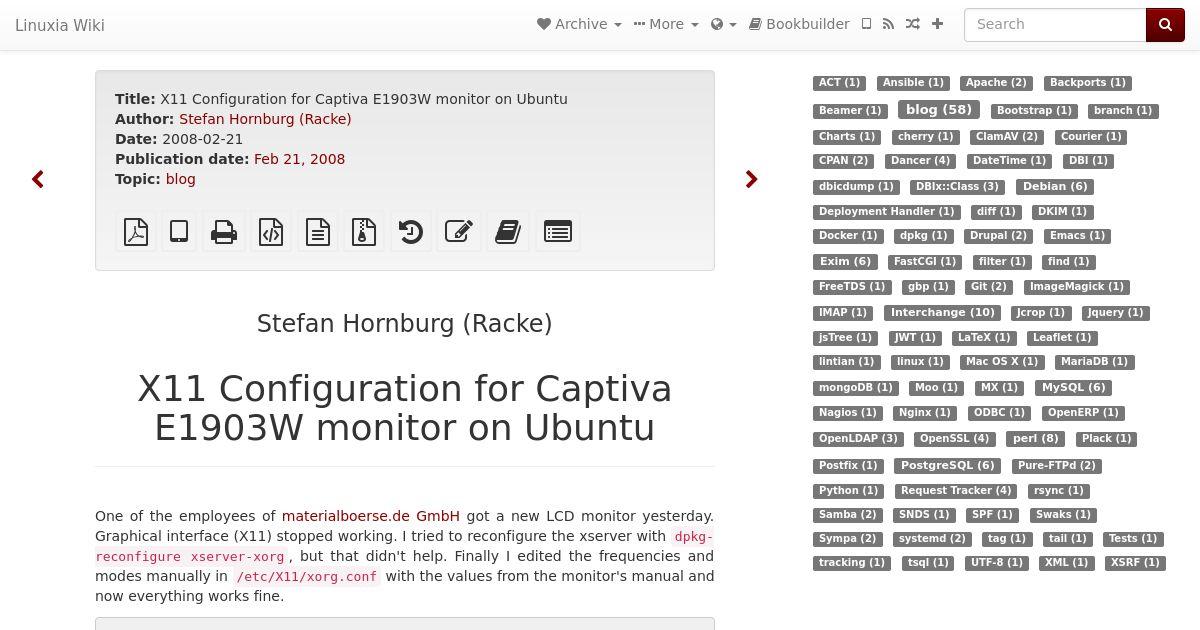Image resolution: width=1200 pixels, height=630 pixels.
Task: Select the Interchange (10) tag
Action: (x=943, y=312)
